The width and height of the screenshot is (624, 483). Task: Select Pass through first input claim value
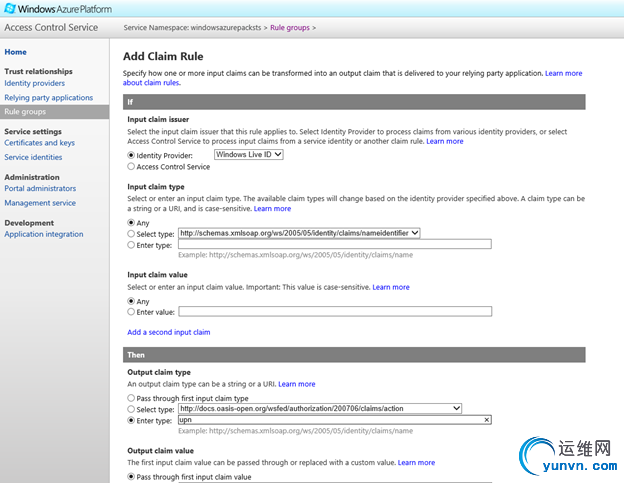pyautogui.click(x=131, y=476)
